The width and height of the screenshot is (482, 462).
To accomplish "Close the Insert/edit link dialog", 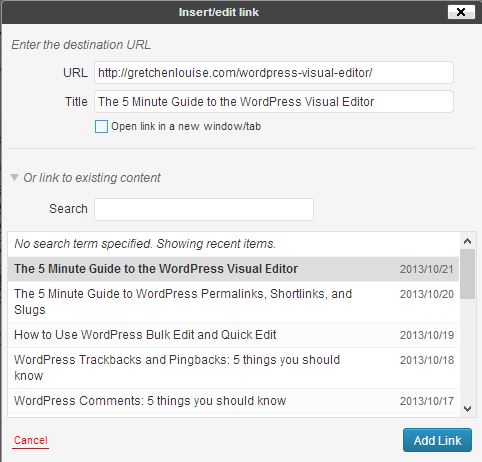I will [x=461, y=12].
